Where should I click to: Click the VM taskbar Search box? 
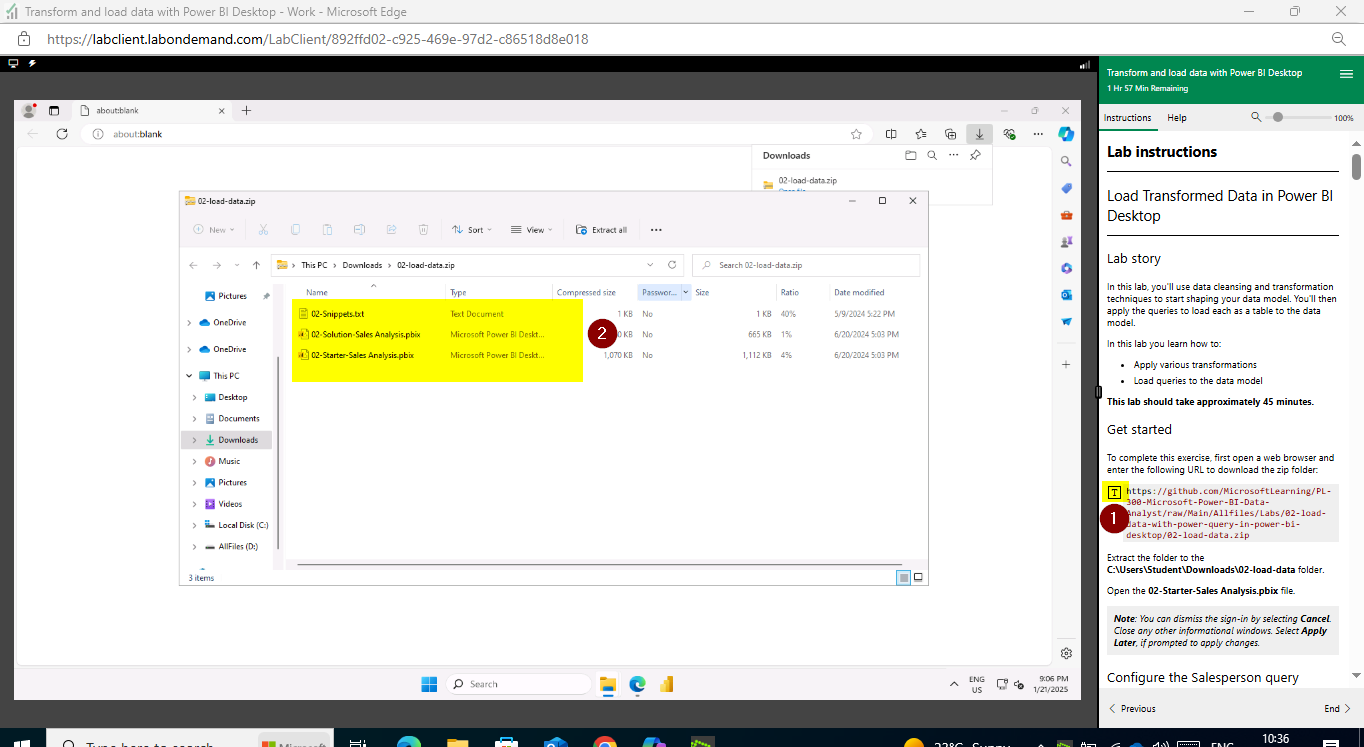click(x=517, y=684)
